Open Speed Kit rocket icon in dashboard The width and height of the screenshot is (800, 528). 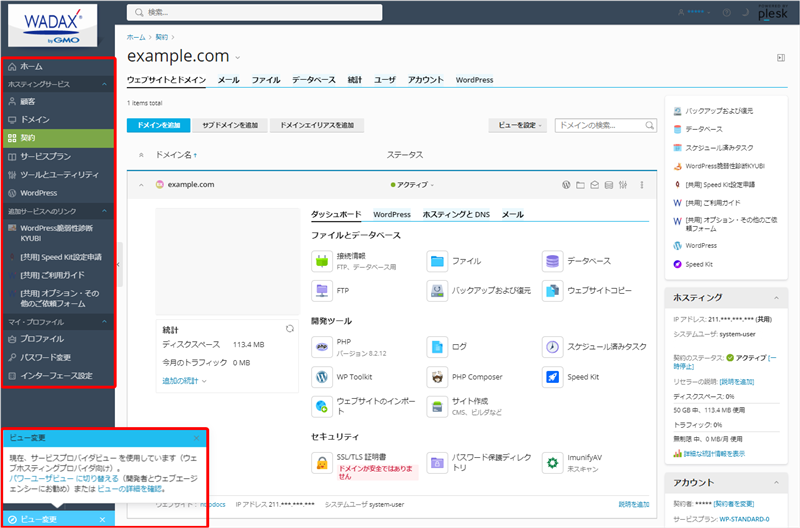[x=552, y=377]
